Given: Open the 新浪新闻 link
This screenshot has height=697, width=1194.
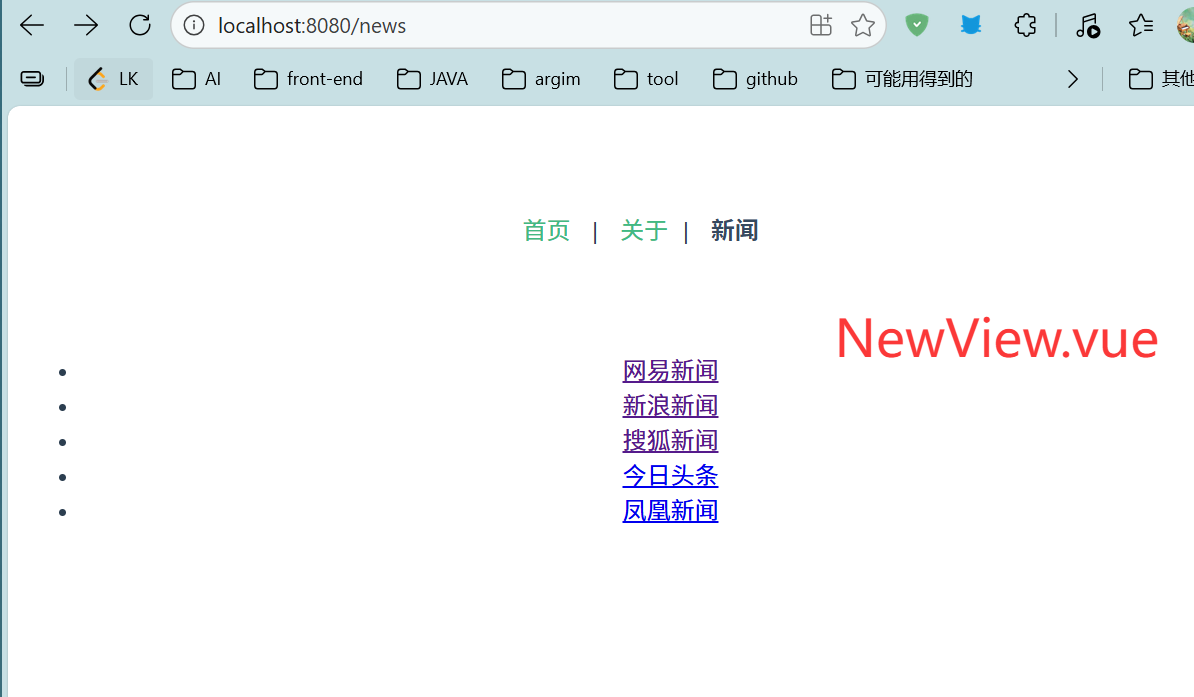Looking at the screenshot, I should tap(670, 406).
